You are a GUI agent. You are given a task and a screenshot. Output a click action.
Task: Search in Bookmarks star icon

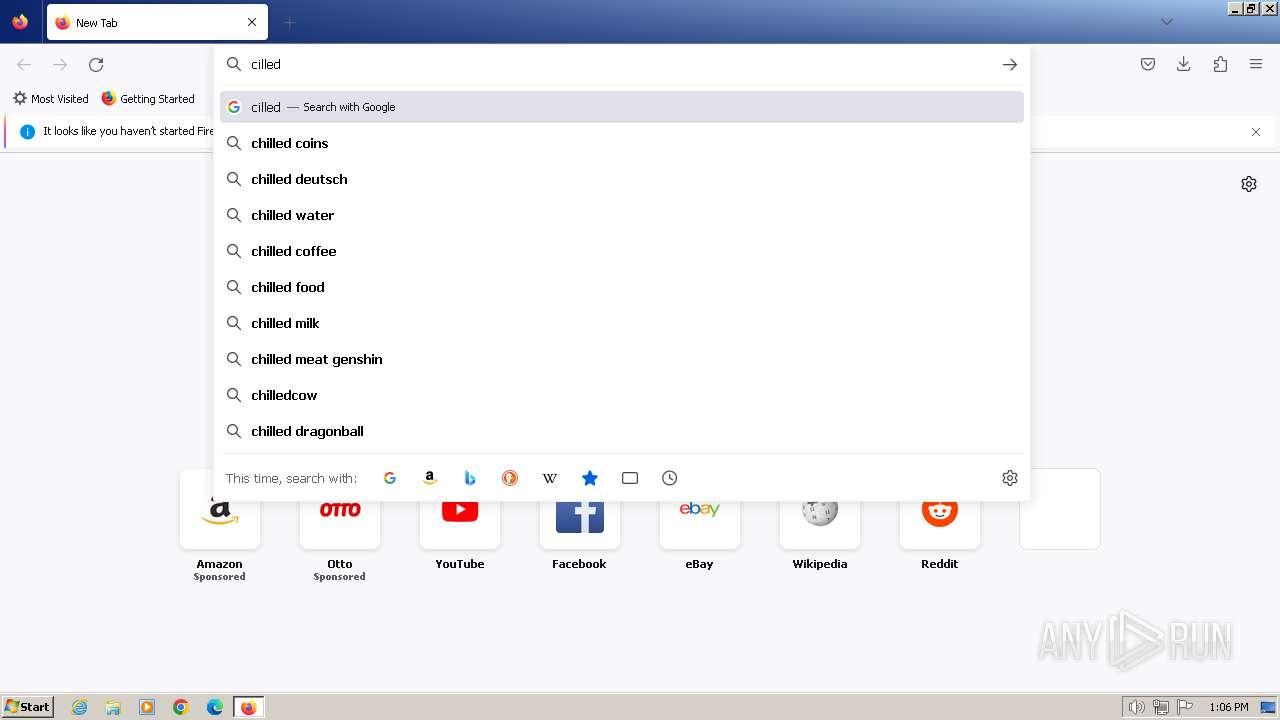(x=590, y=478)
